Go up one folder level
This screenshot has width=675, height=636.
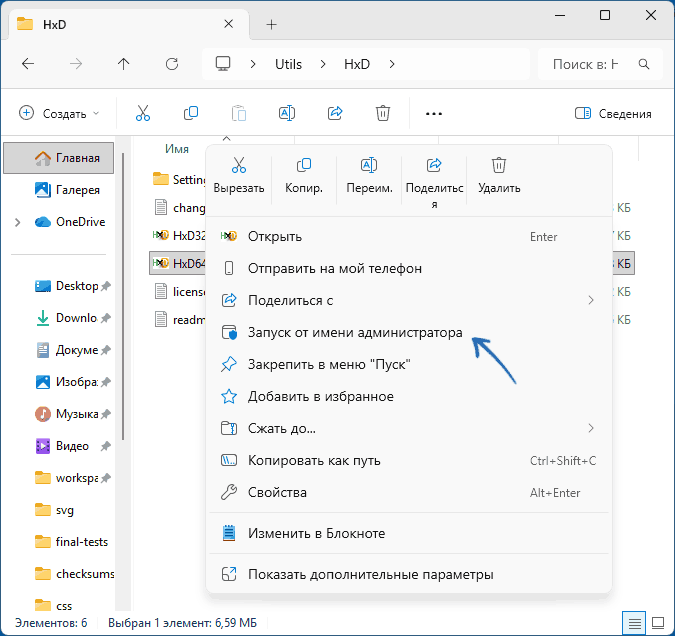coord(124,64)
